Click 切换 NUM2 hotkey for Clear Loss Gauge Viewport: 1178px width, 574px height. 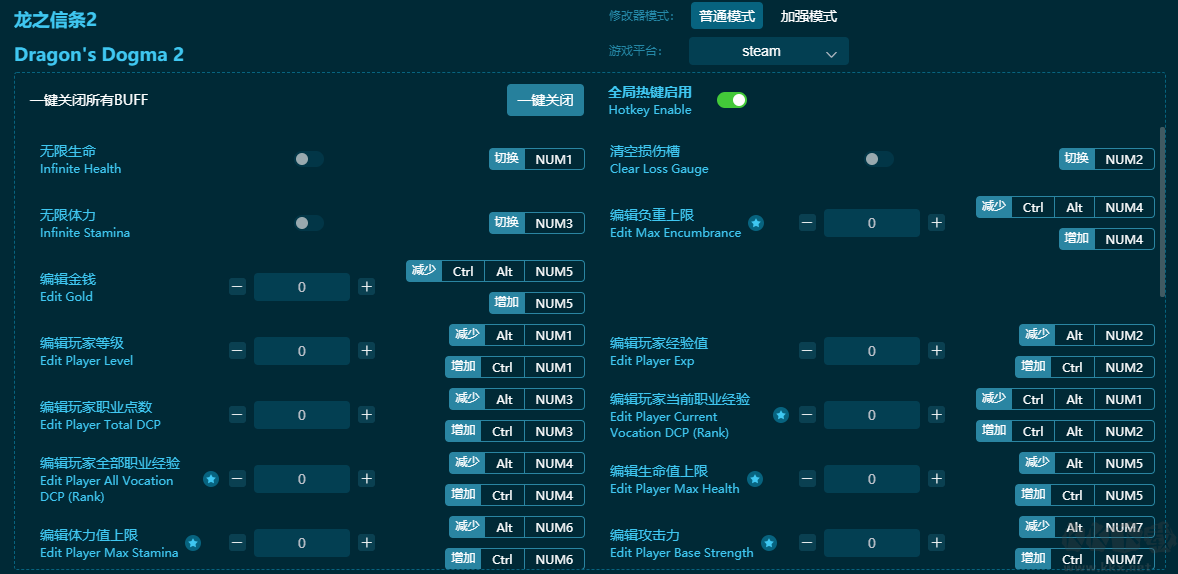coord(1107,159)
